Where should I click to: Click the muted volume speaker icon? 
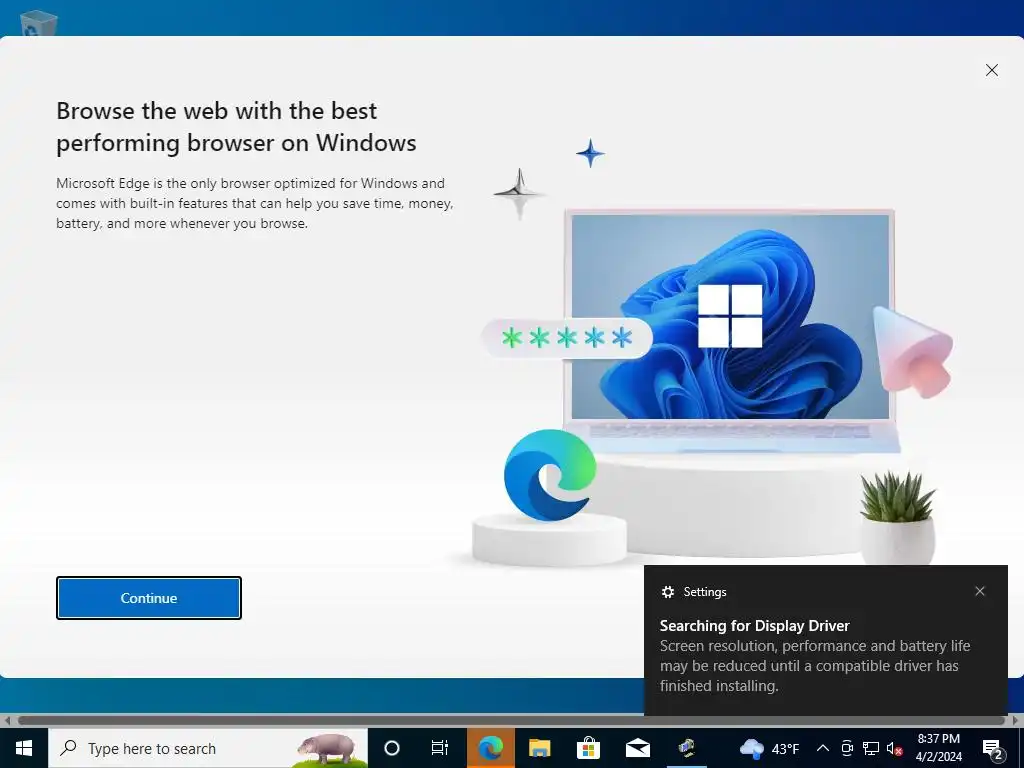tap(895, 748)
